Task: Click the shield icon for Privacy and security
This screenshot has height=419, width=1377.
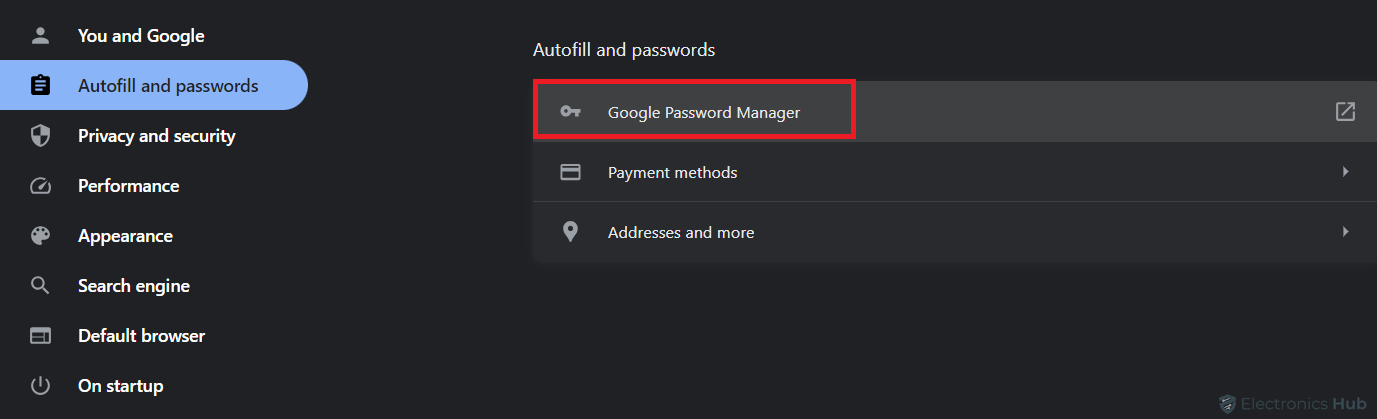Action: click(40, 136)
